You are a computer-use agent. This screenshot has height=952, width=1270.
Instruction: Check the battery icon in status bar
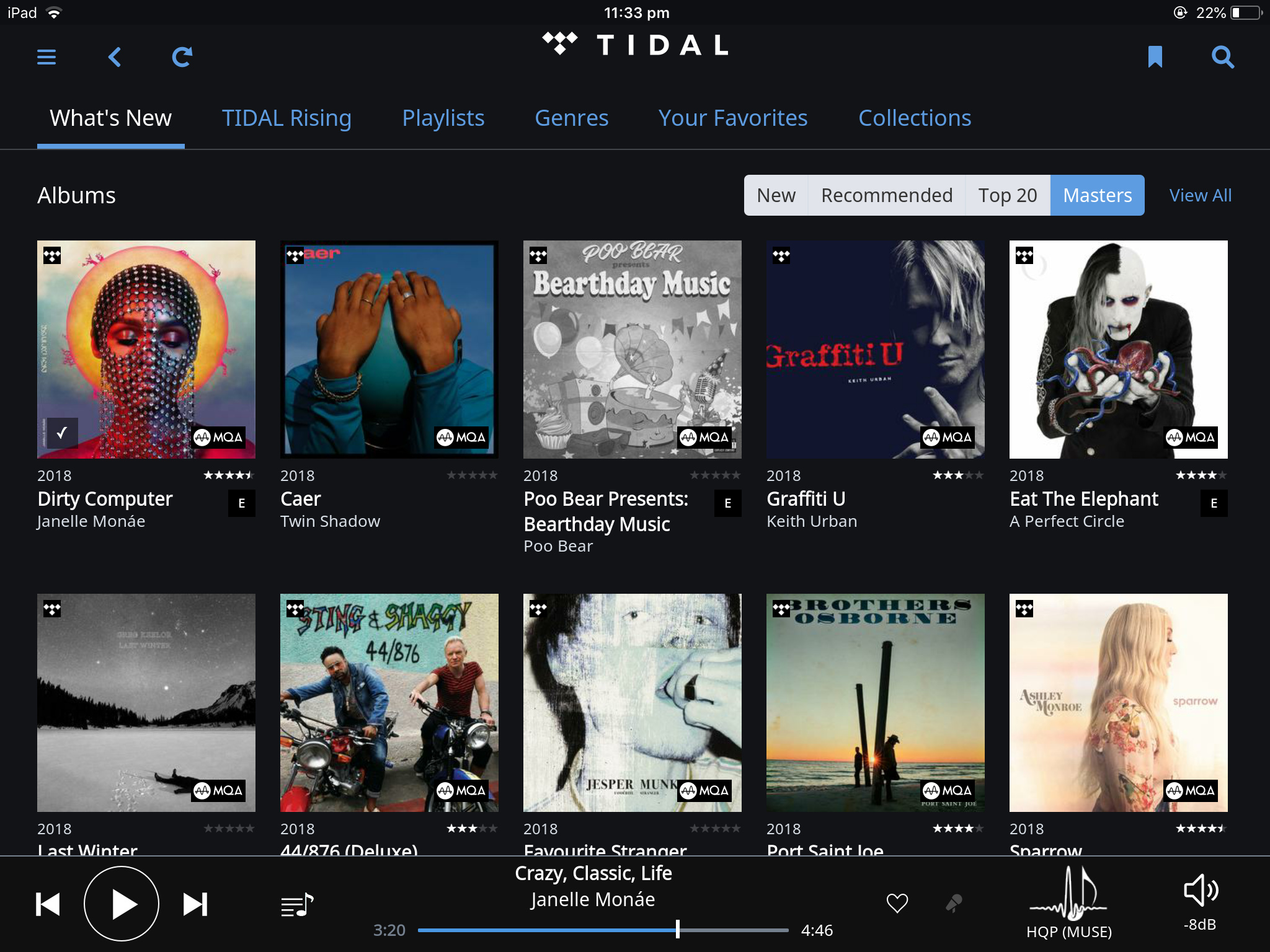coord(1246,12)
